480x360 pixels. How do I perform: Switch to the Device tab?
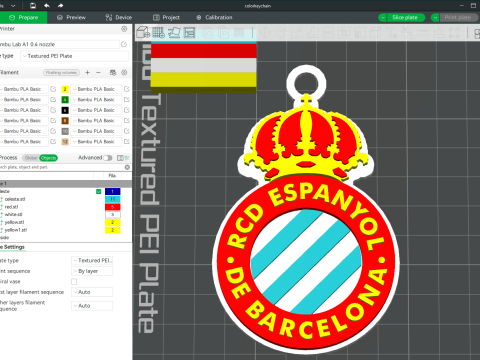[x=119, y=17]
